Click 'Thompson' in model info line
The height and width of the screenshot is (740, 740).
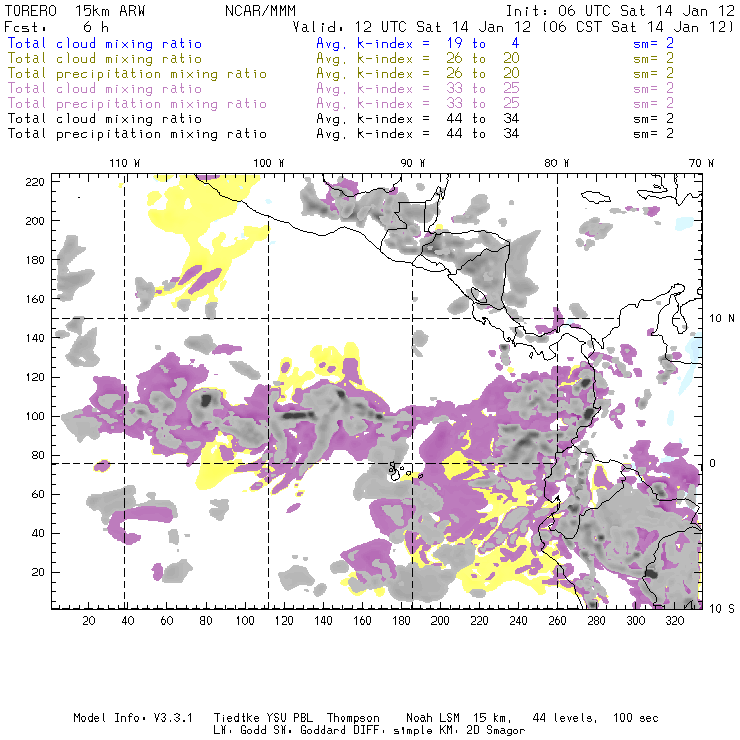tap(353, 718)
